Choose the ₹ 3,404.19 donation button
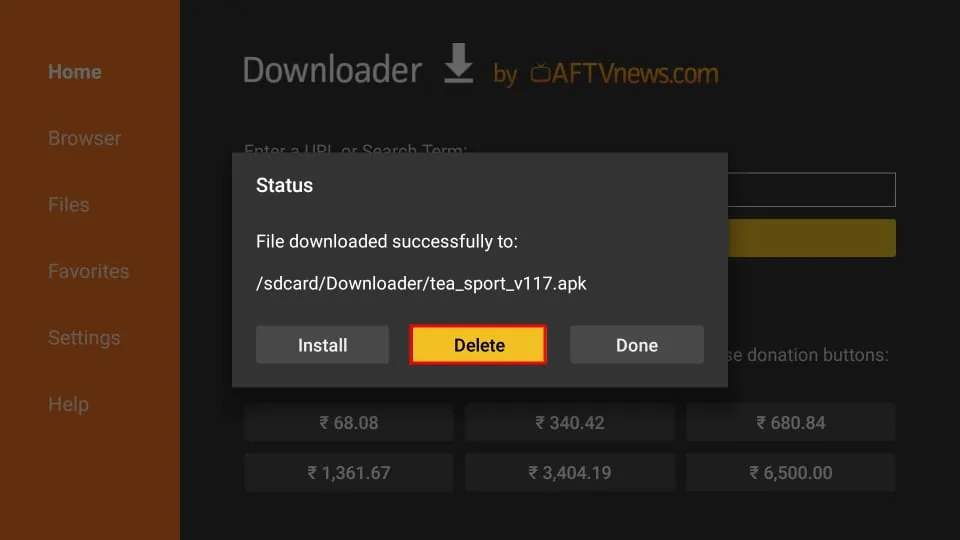This screenshot has width=960, height=540. (x=570, y=473)
